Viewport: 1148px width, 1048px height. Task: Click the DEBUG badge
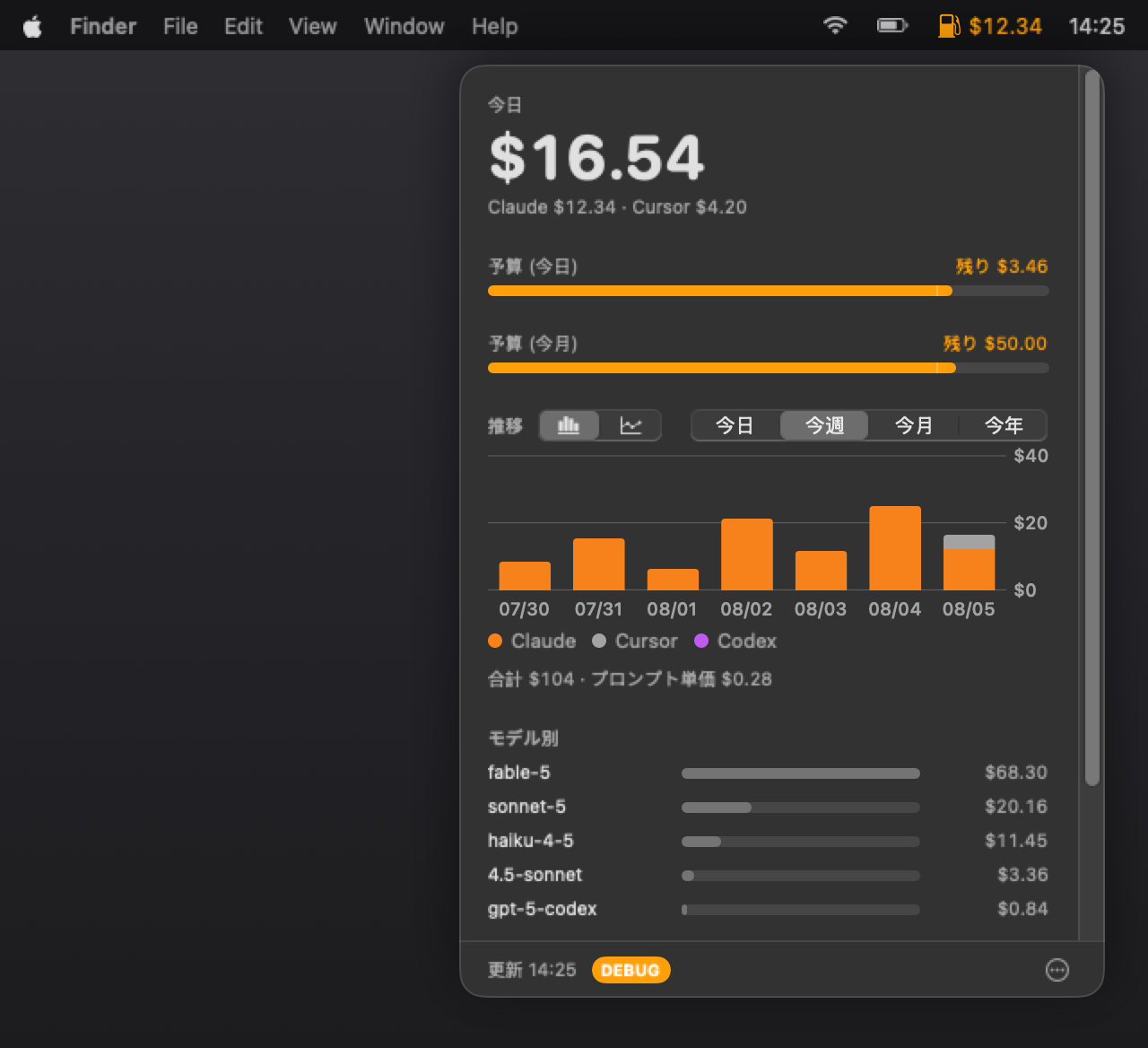[631, 970]
